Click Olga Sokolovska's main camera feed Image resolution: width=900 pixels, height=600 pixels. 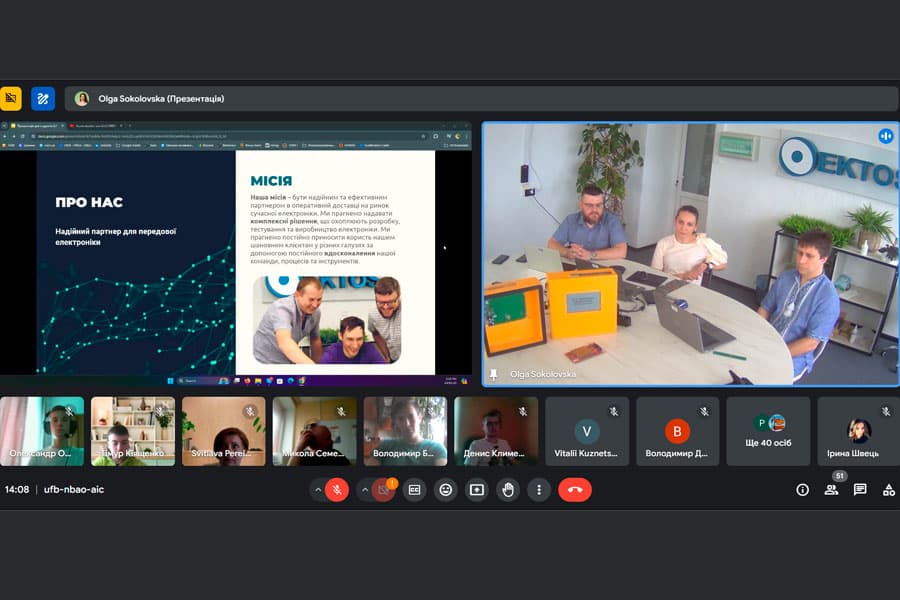click(690, 254)
